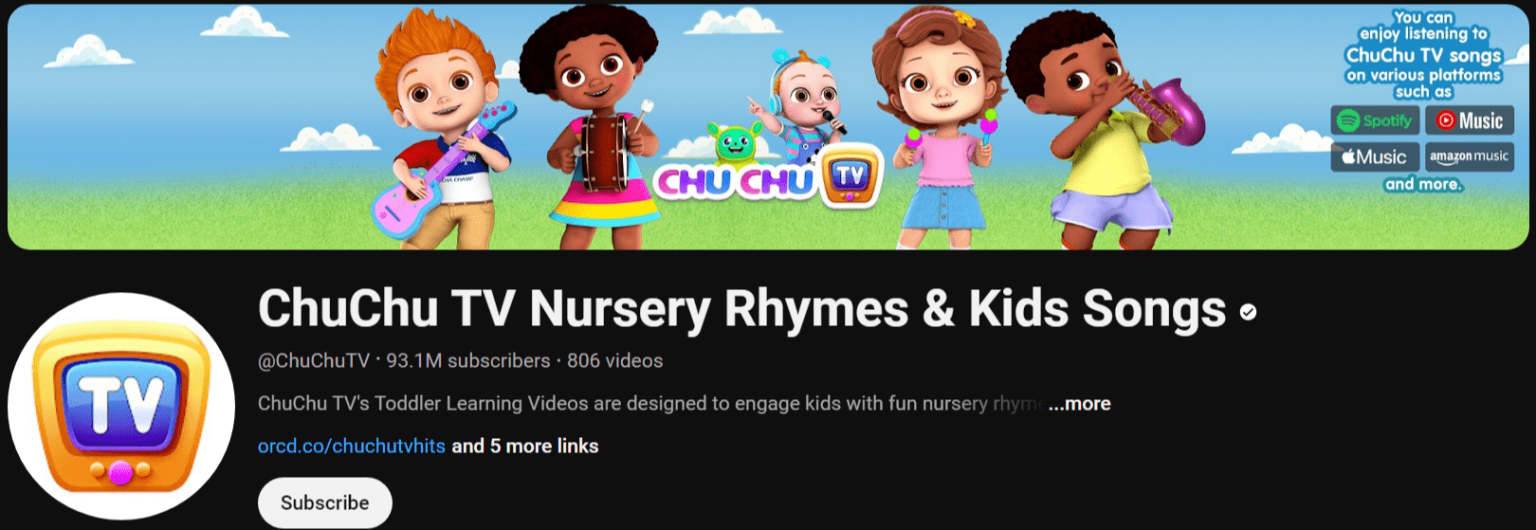Image resolution: width=1536 pixels, height=530 pixels.
Task: Click the Apple Music logo in the banner
Action: tap(1375, 157)
